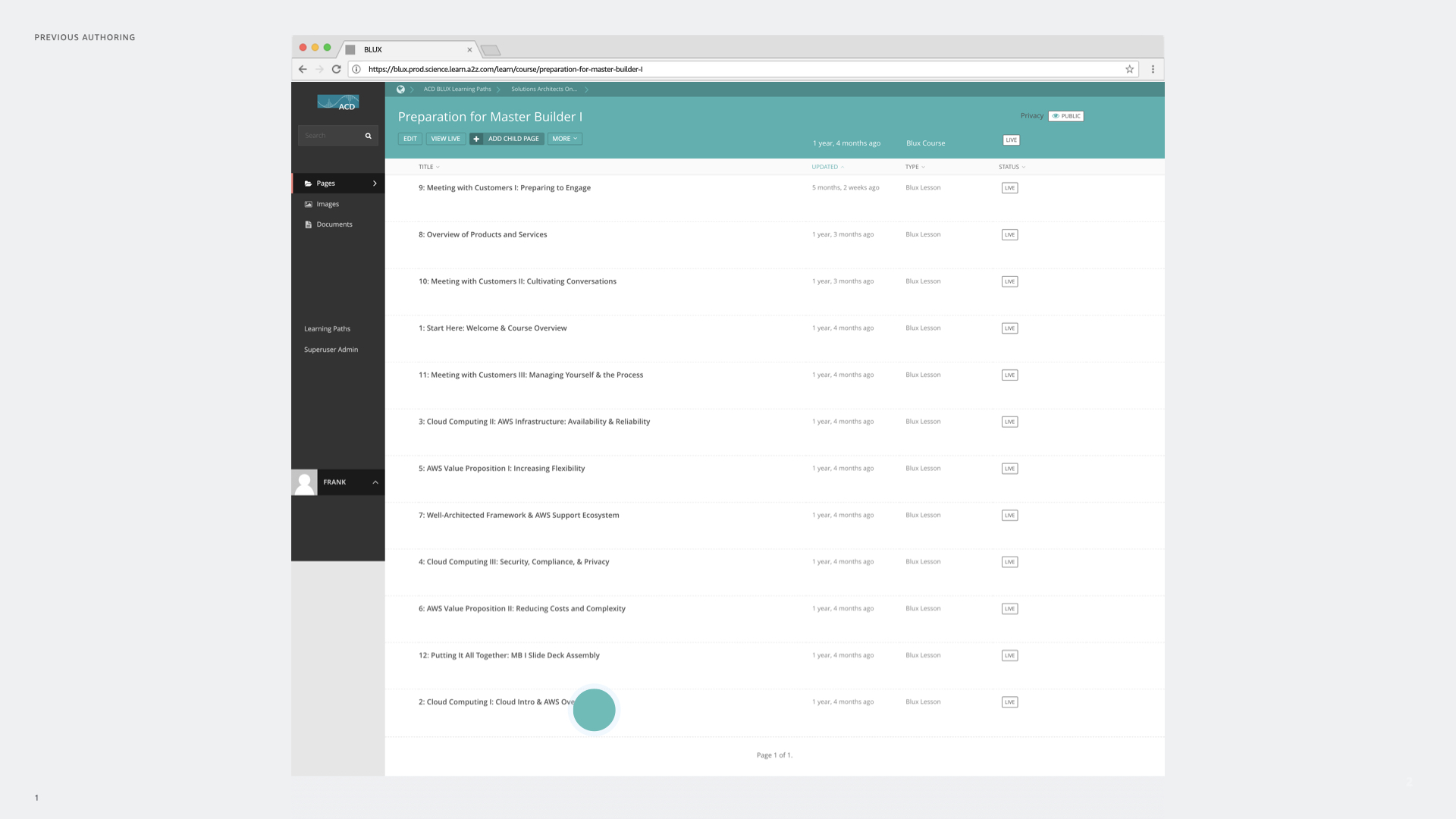Click the Pages folder icon
This screenshot has width=1456, height=819.
coord(308,184)
